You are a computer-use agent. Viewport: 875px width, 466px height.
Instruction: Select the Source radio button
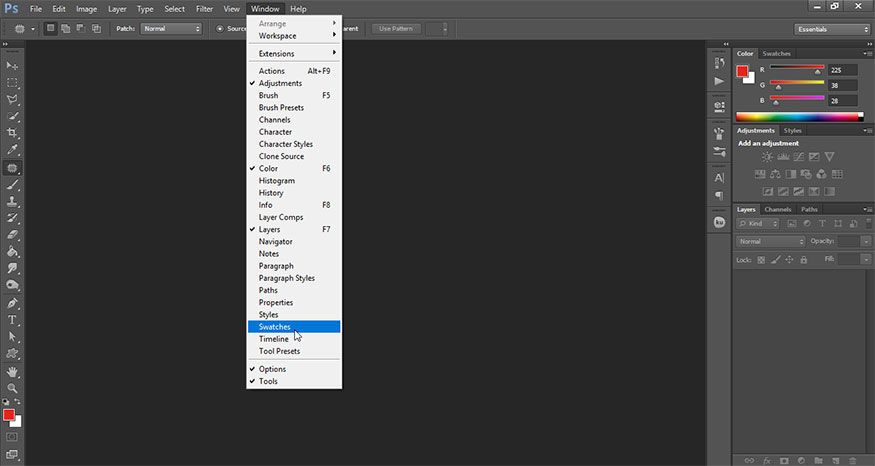coord(221,29)
